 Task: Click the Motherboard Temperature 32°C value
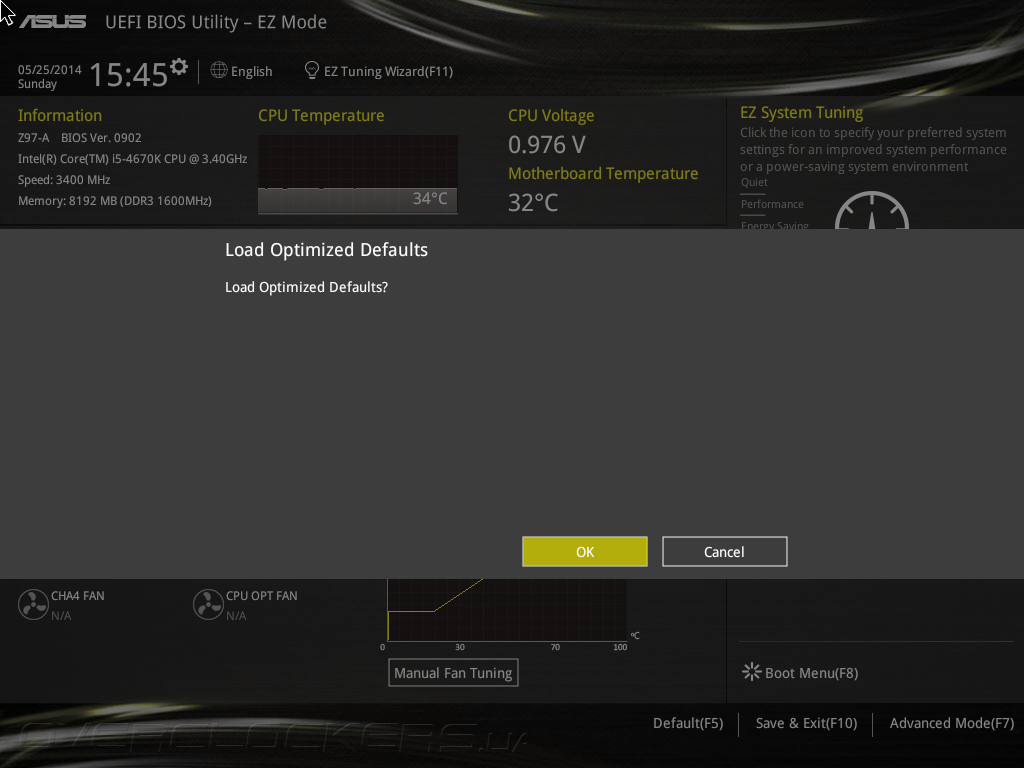(533, 202)
